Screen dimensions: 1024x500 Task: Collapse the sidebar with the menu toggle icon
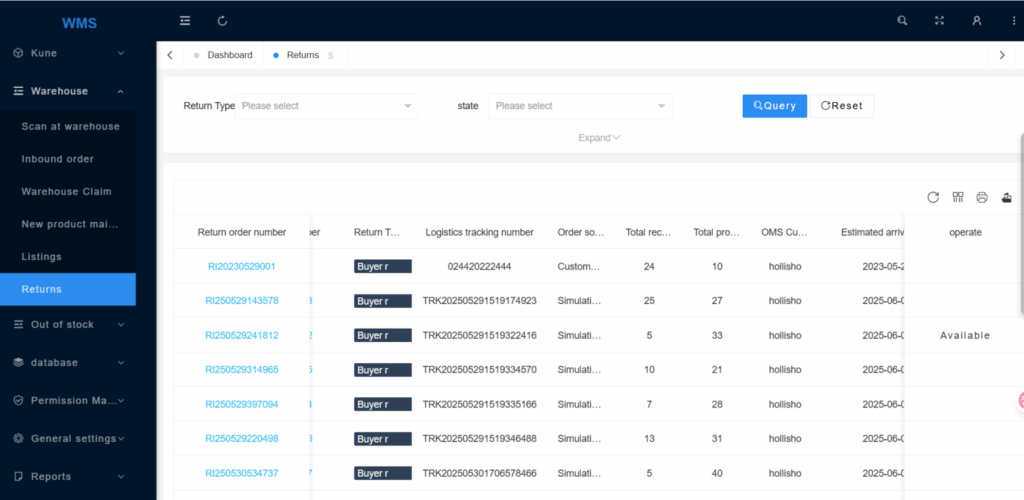coord(185,20)
